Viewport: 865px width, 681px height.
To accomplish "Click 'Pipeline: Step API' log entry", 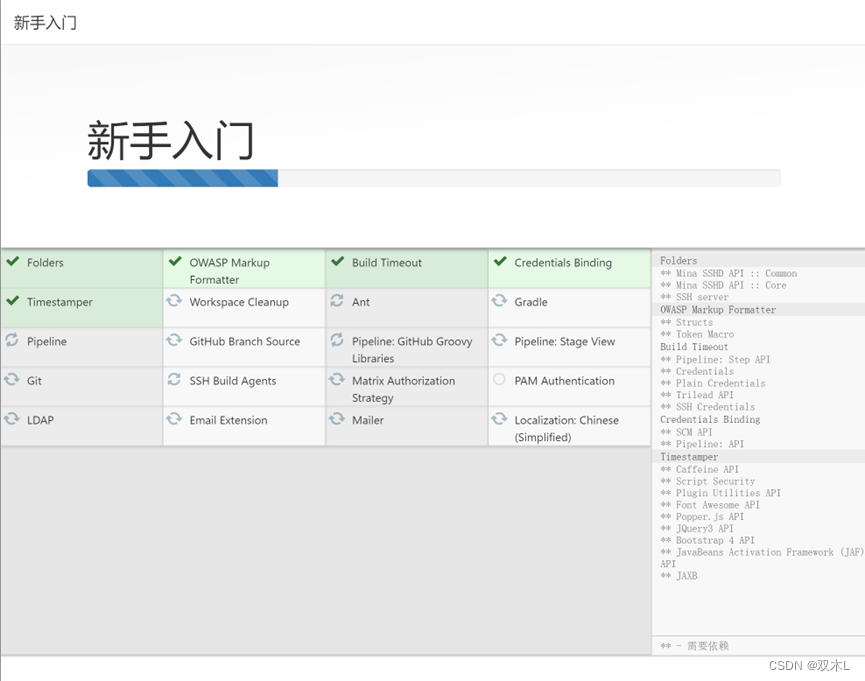I will point(716,359).
